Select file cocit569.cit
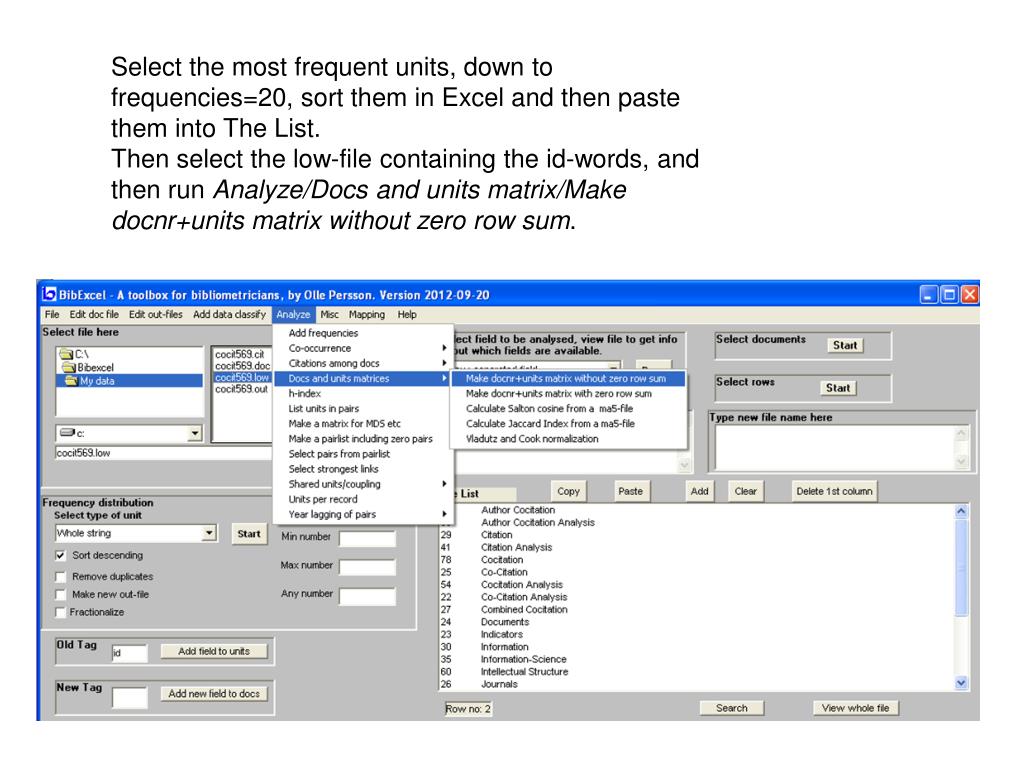This screenshot has width=1024, height=768. (x=240, y=354)
